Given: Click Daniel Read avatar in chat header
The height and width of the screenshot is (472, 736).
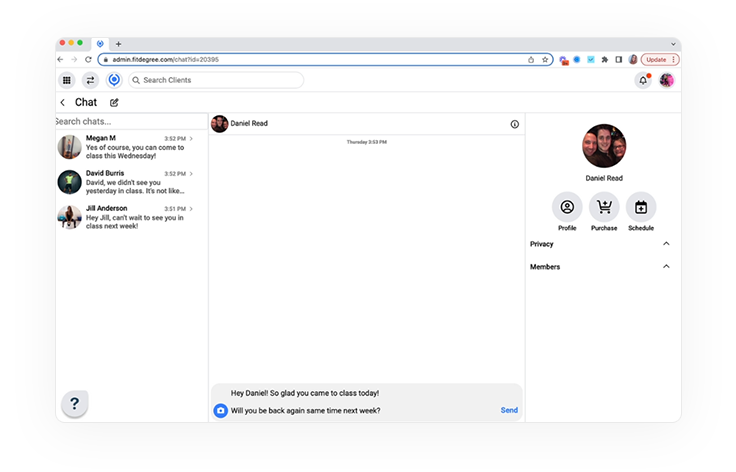Looking at the screenshot, I should click(x=219, y=124).
